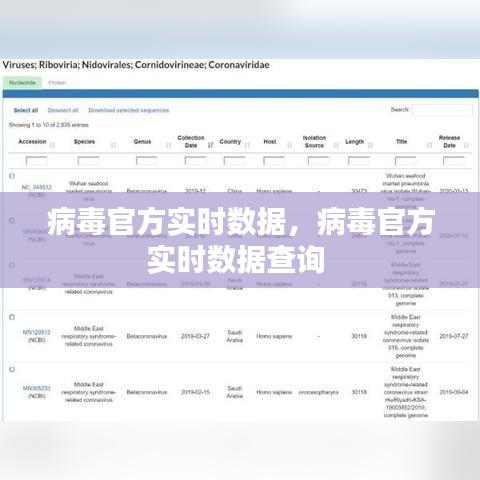480x480 pixels.
Task: Sort by Country using its sort arrows
Action: pos(247,145)
